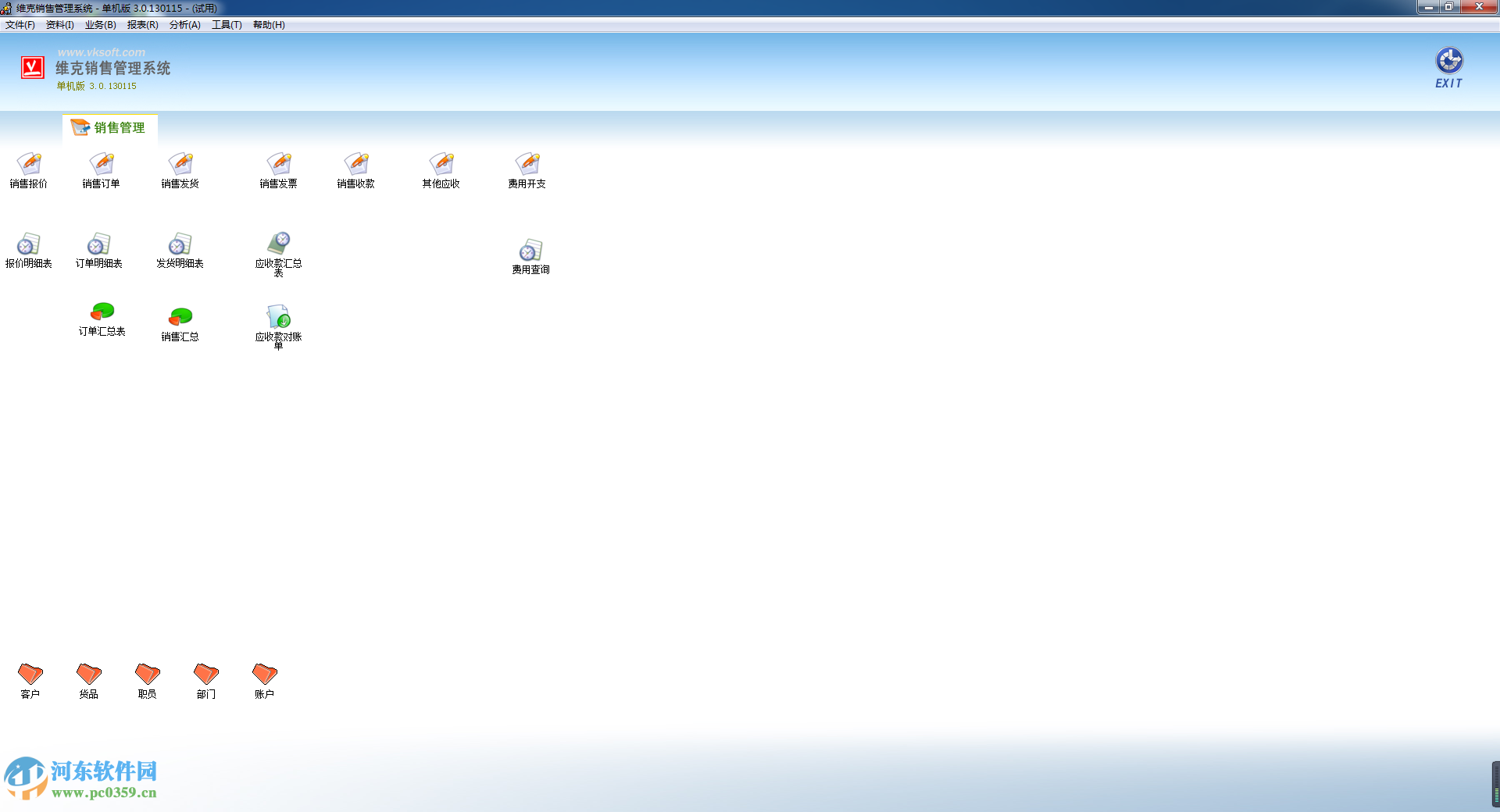This screenshot has width=1500, height=812.
Task: Open the 销售订单 sales order icon
Action: [x=102, y=170]
